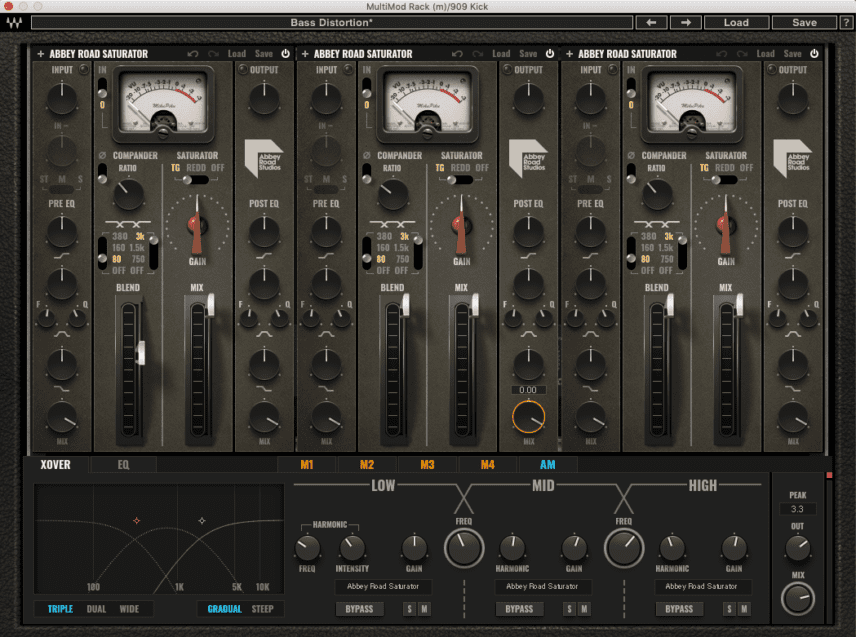Toggle TG/REDD/OFF switch in first Saturator
This screenshot has width=856, height=637.
195,180
